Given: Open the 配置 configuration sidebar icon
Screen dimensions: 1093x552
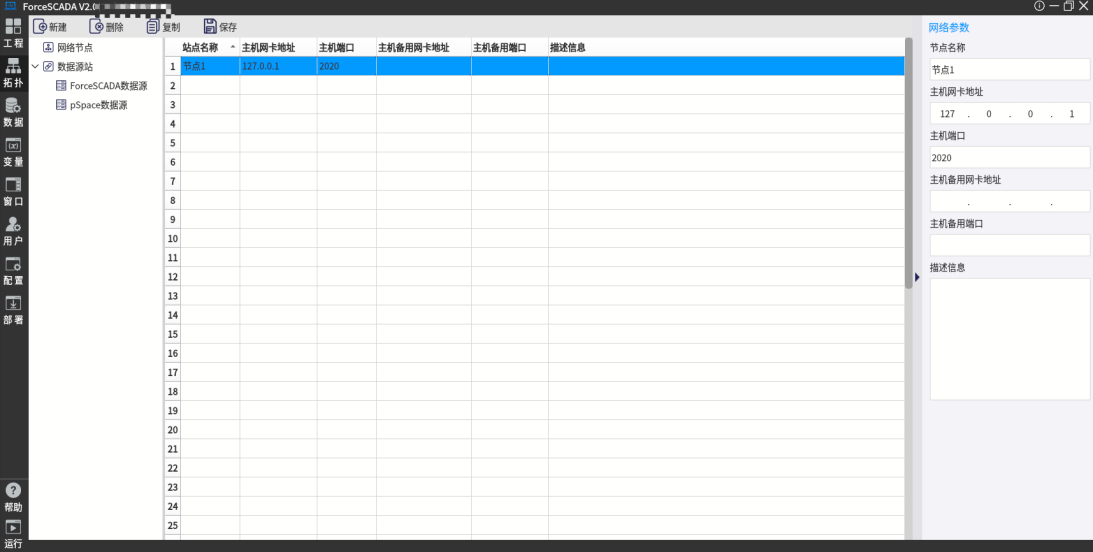Looking at the screenshot, I should [x=13, y=269].
